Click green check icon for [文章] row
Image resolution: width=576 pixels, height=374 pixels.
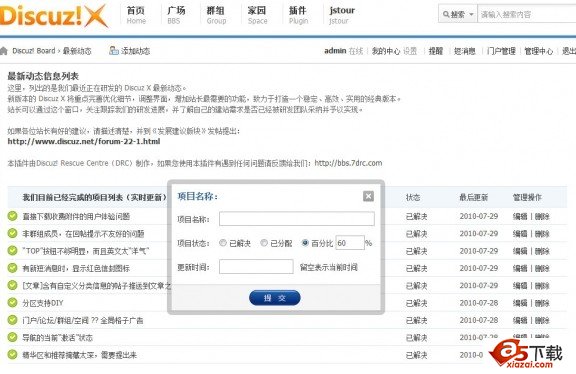pos(12,285)
